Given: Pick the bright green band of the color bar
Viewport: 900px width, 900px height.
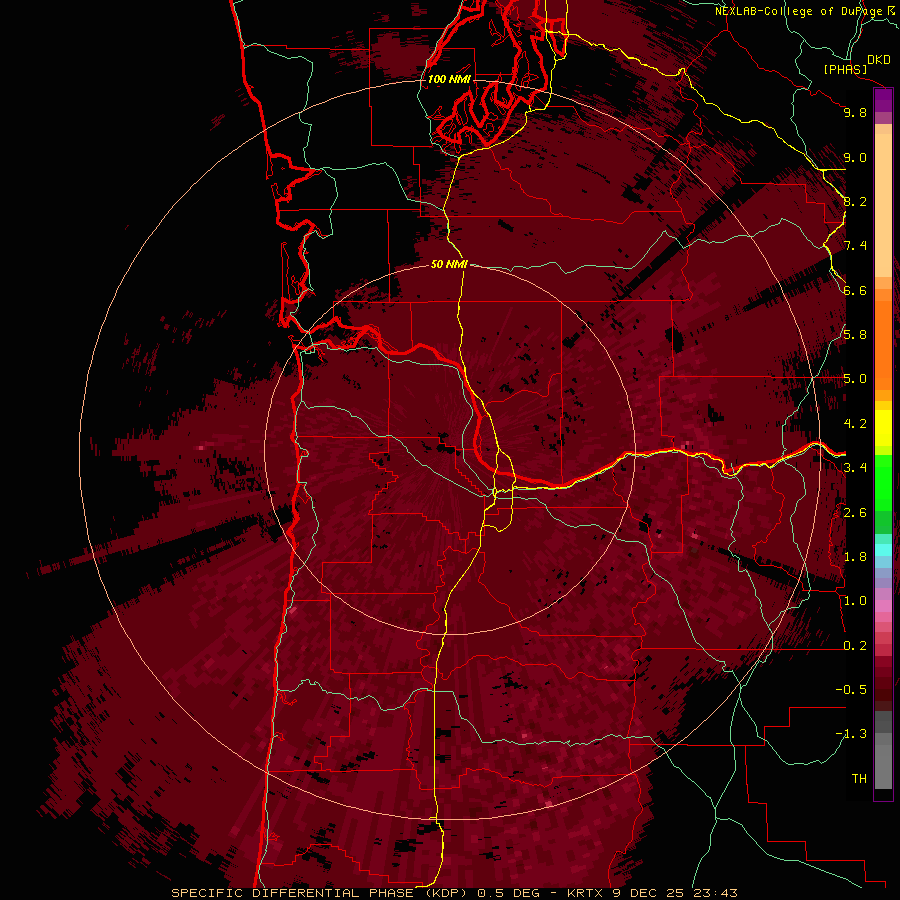Looking at the screenshot, I should [883, 482].
